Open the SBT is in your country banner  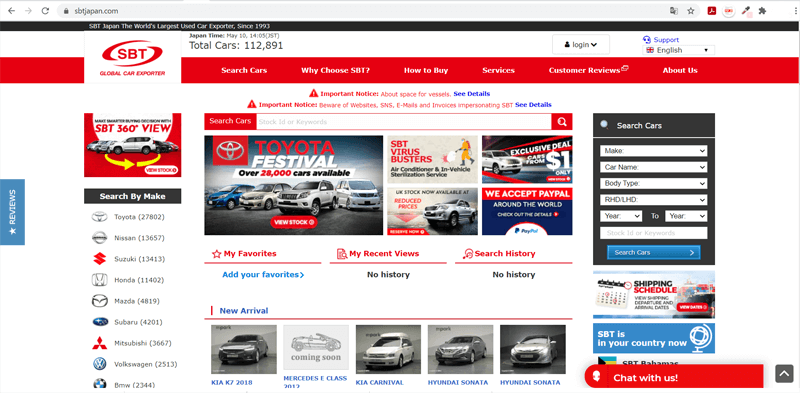point(654,338)
